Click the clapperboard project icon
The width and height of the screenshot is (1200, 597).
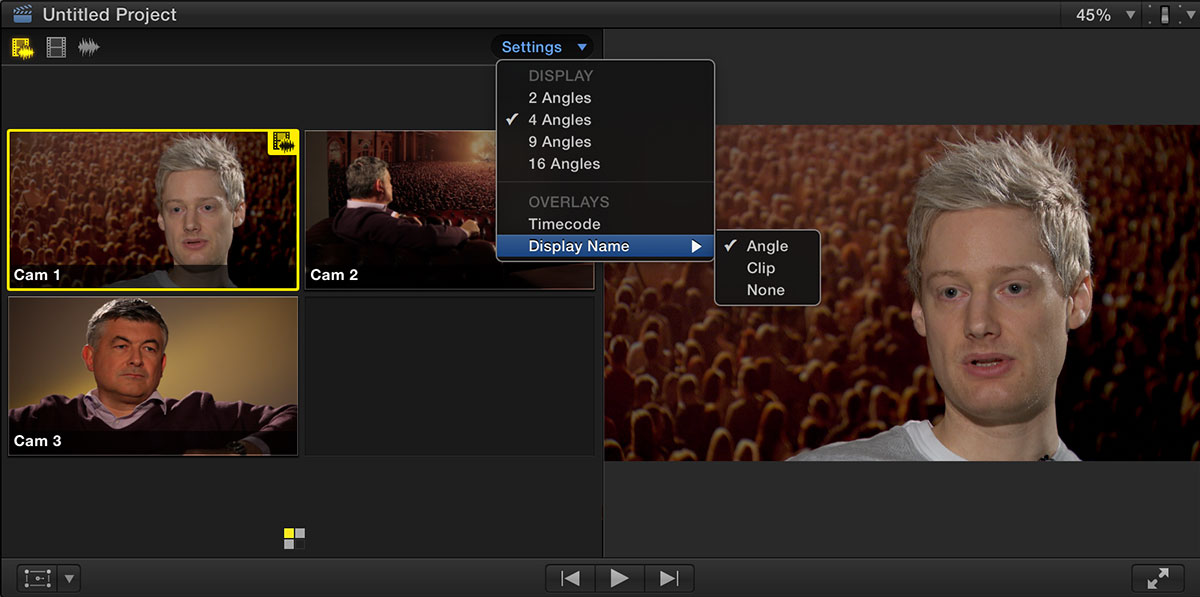pos(22,14)
